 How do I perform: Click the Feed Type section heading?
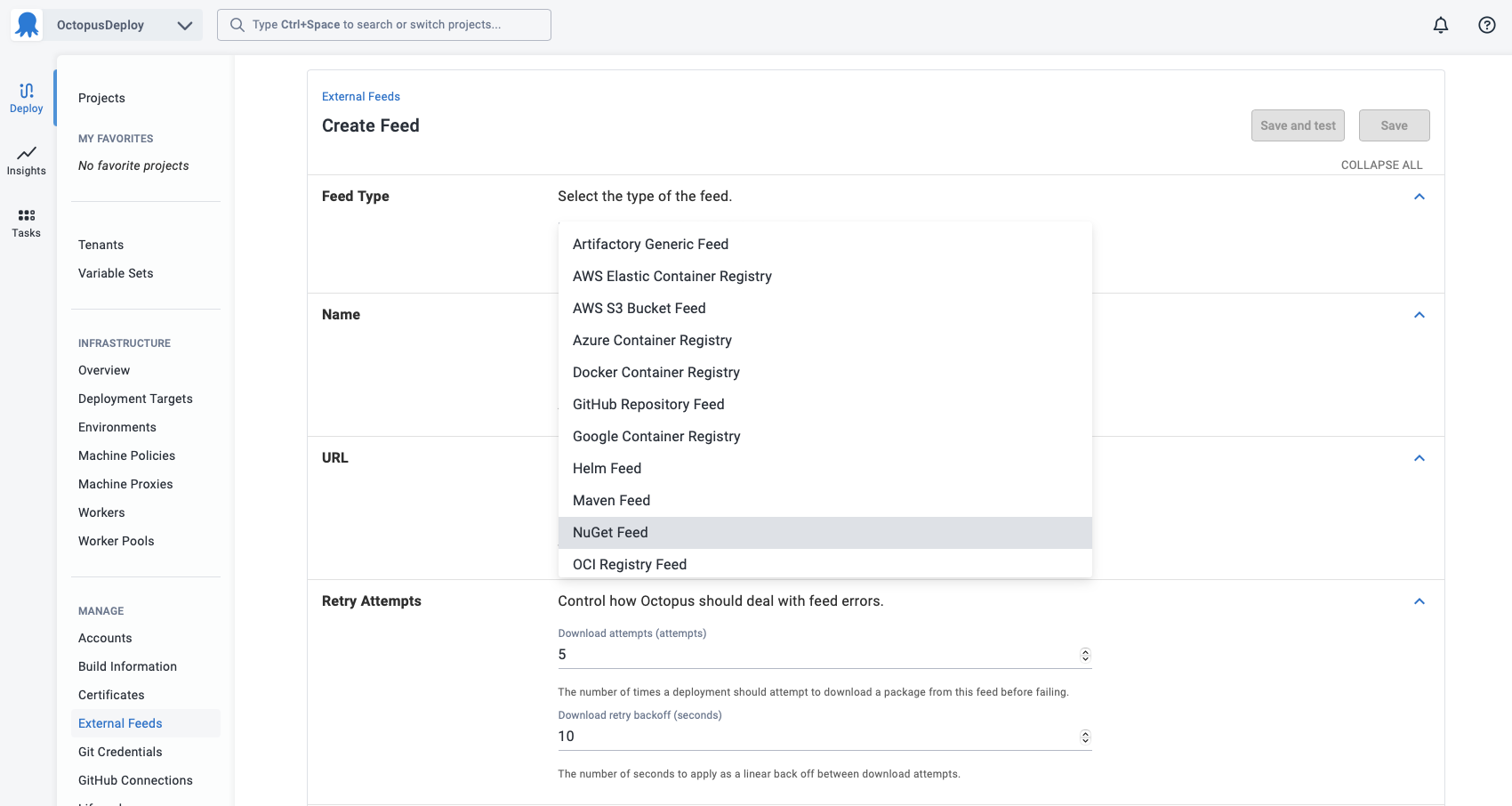coord(356,196)
